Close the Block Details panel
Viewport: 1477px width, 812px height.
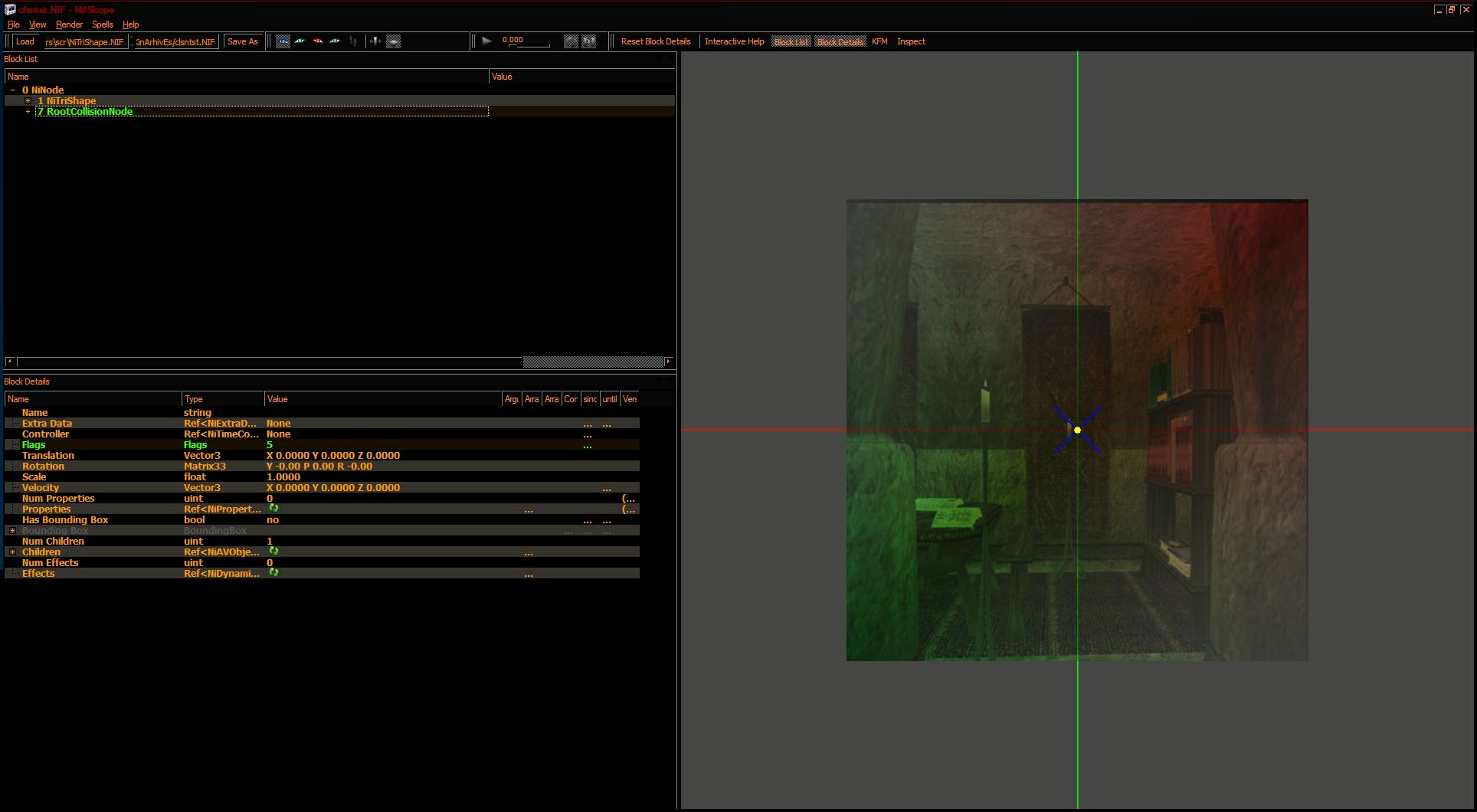click(x=670, y=381)
